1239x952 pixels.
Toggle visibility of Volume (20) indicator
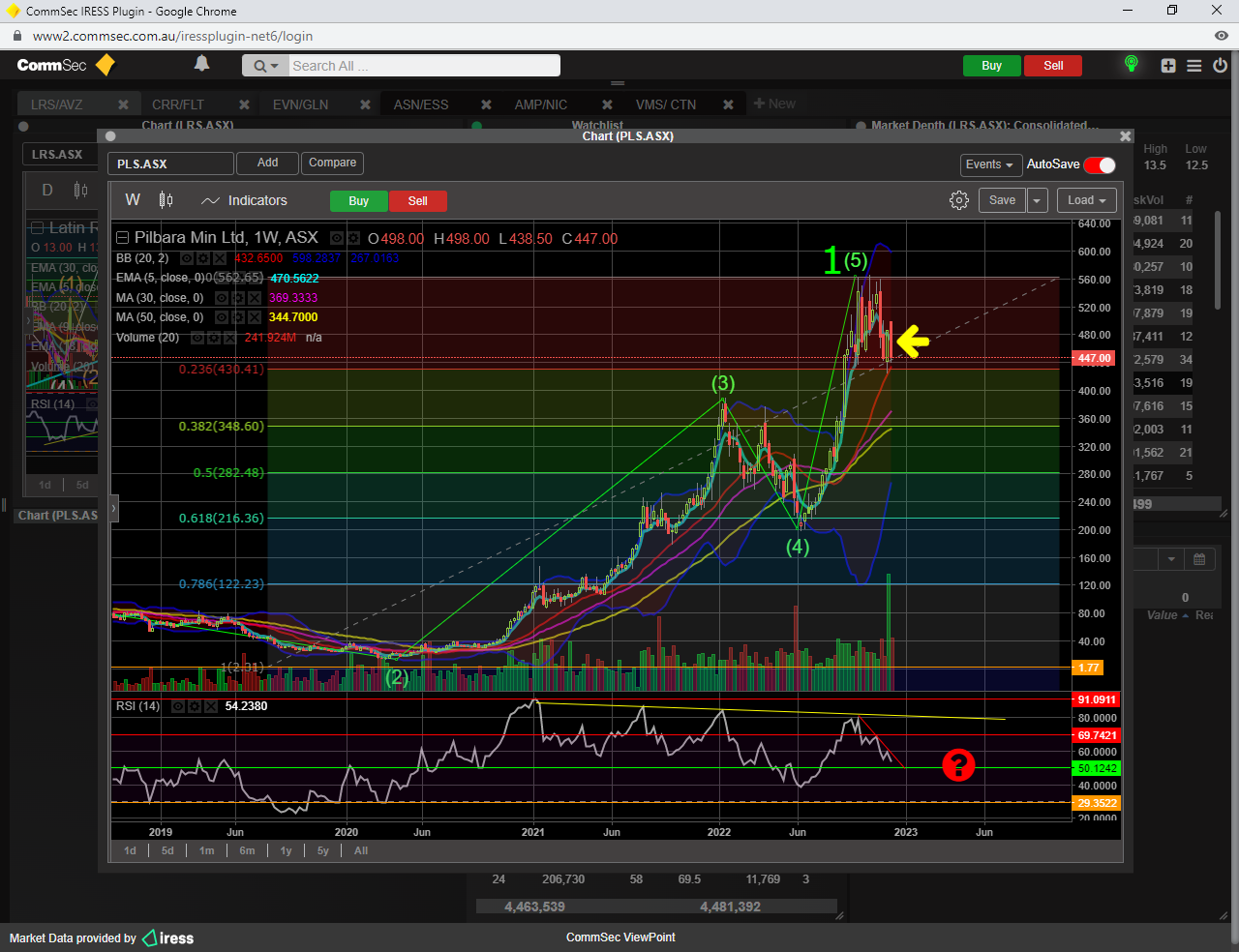pos(196,338)
